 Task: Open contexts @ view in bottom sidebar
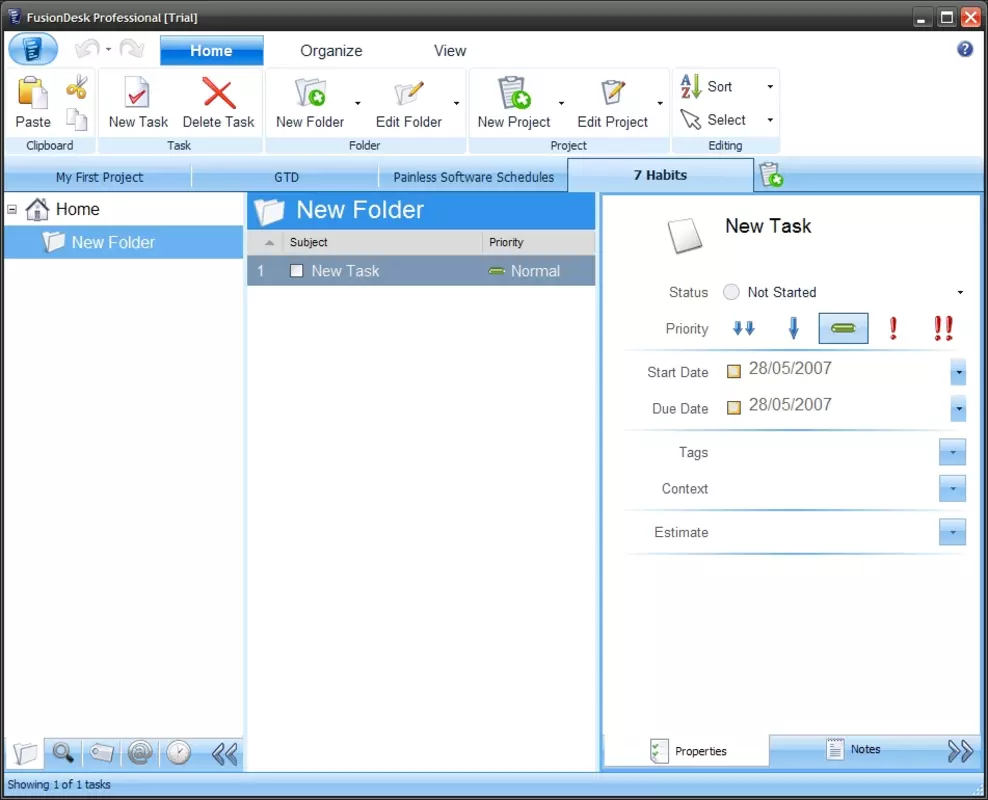140,753
